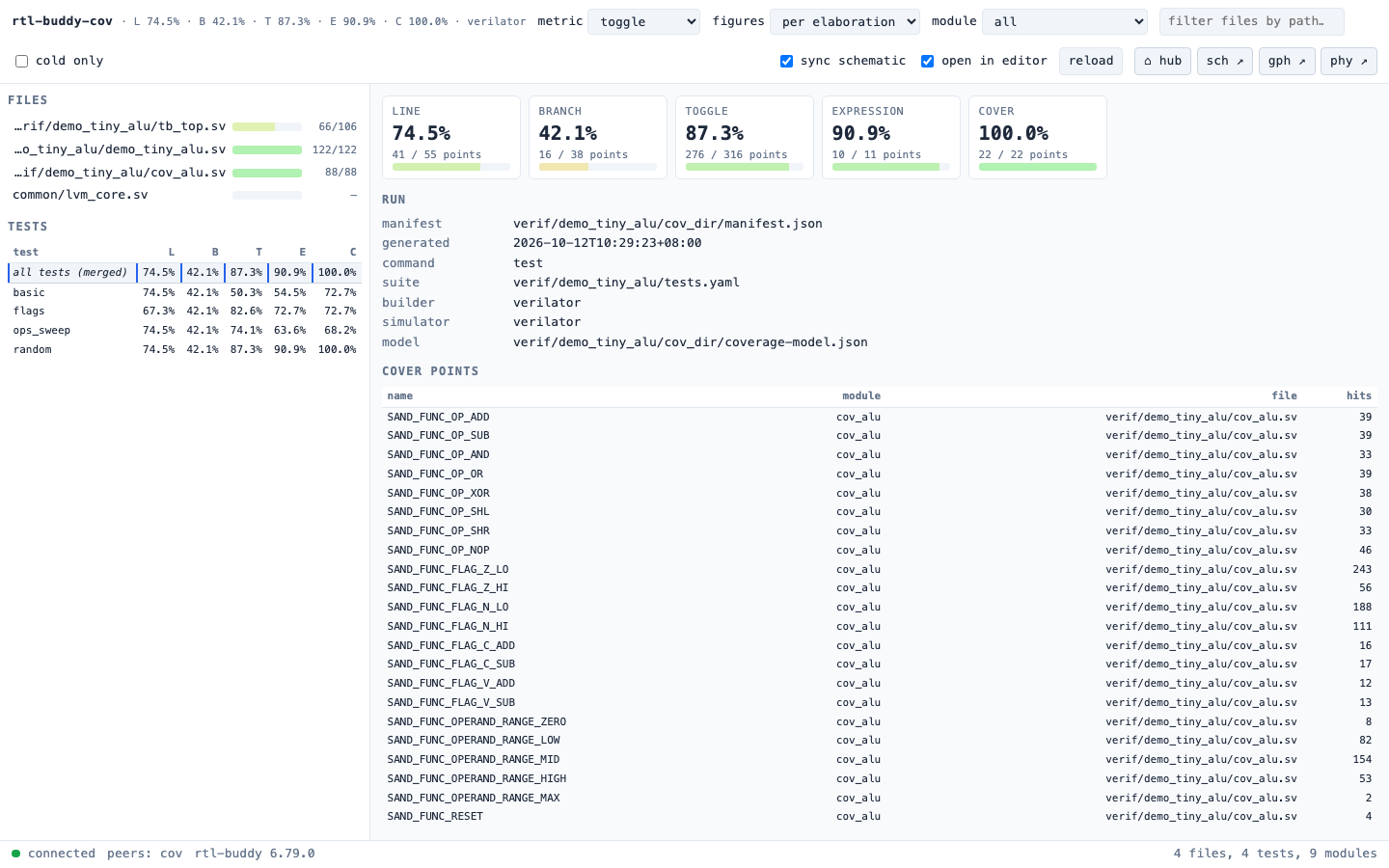
Task: Open the metric dropdown set to toggle
Action: click(644, 21)
